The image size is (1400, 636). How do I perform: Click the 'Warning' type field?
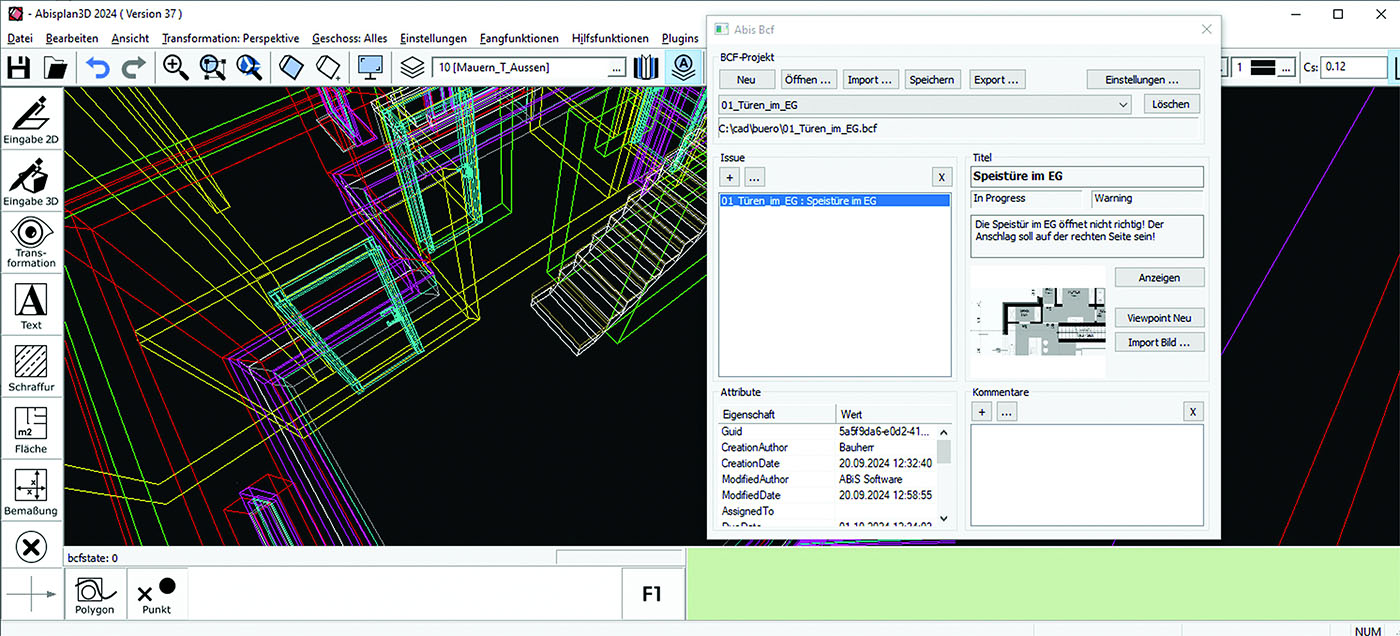point(1148,199)
